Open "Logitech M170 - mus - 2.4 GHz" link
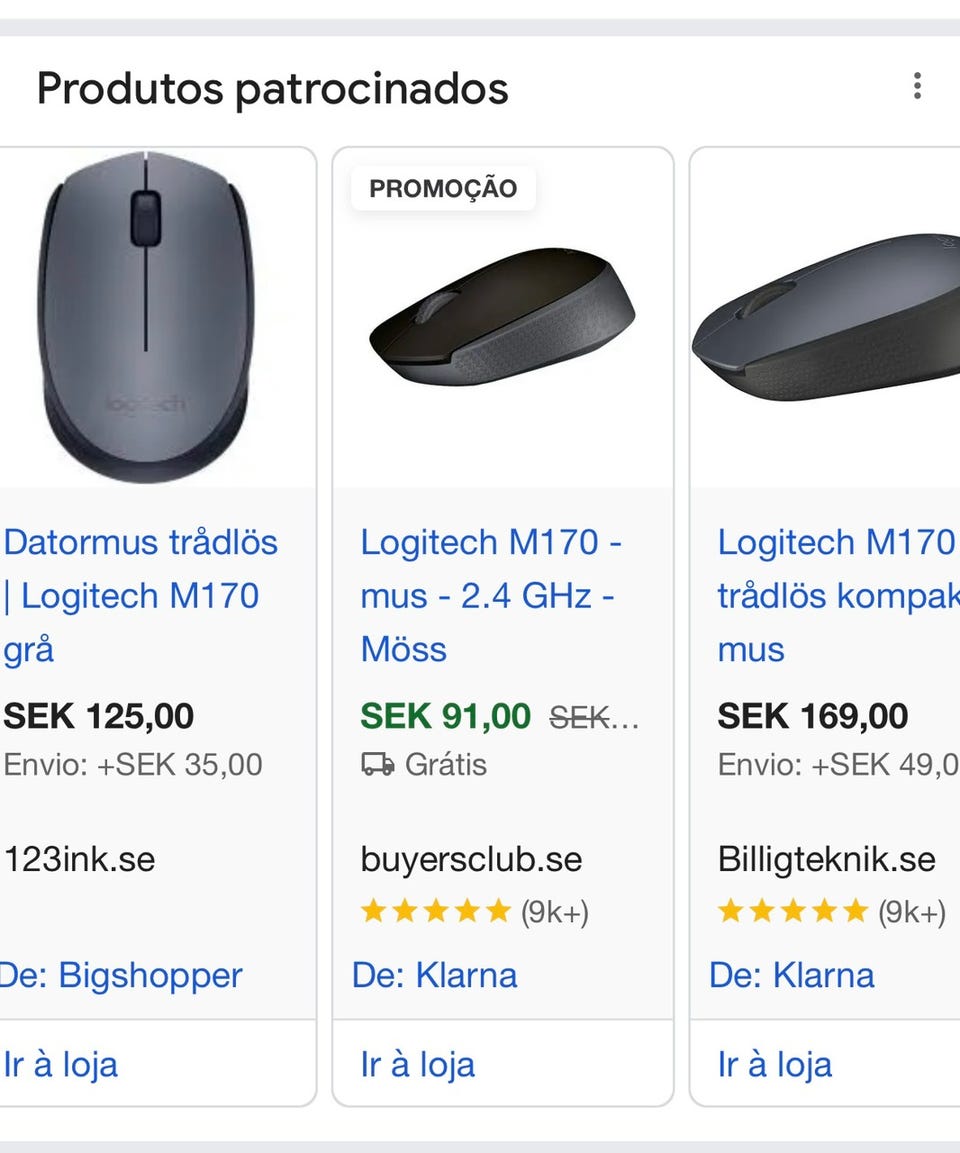Screen dimensions: 960x1153 pos(491,596)
